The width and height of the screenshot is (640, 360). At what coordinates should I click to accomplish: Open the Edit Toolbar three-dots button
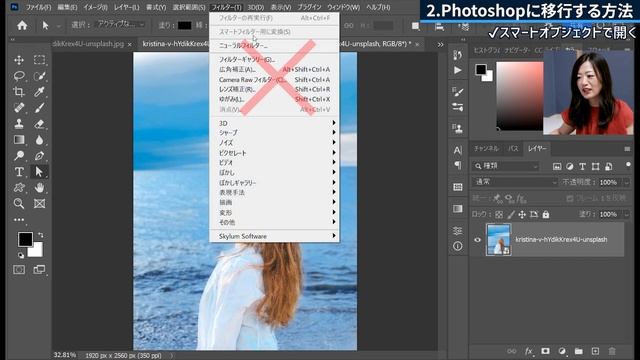click(19, 220)
